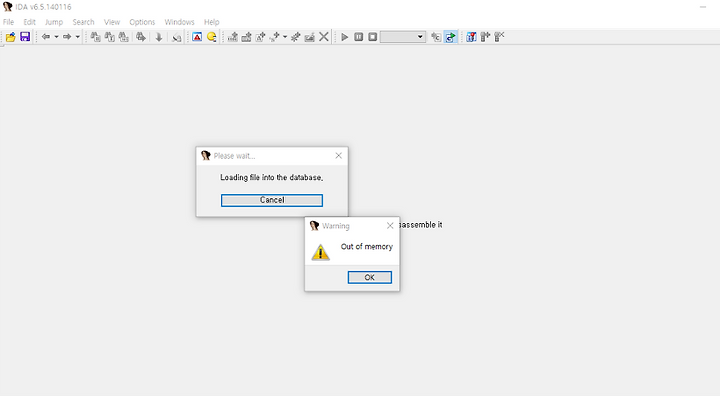Jump forward with the right arrow icon
This screenshot has width=720, height=396.
(67, 37)
